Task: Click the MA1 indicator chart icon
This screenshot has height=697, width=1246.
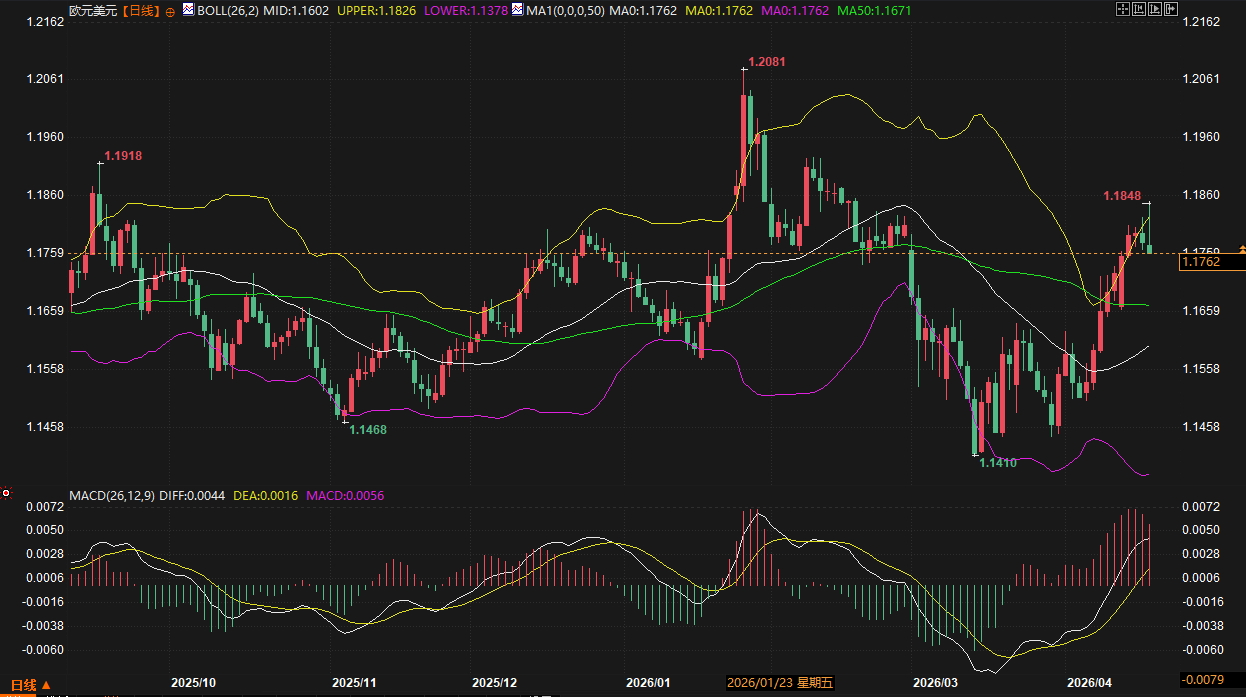Action: pos(516,10)
